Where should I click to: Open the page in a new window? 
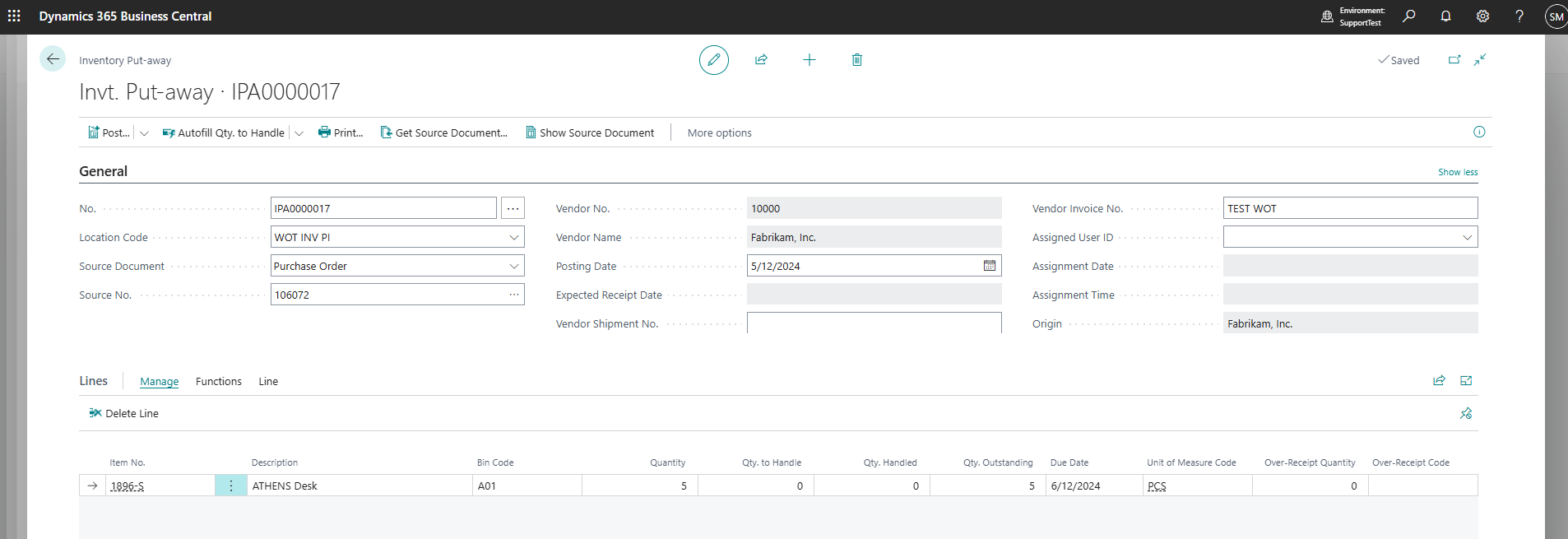1454,59
